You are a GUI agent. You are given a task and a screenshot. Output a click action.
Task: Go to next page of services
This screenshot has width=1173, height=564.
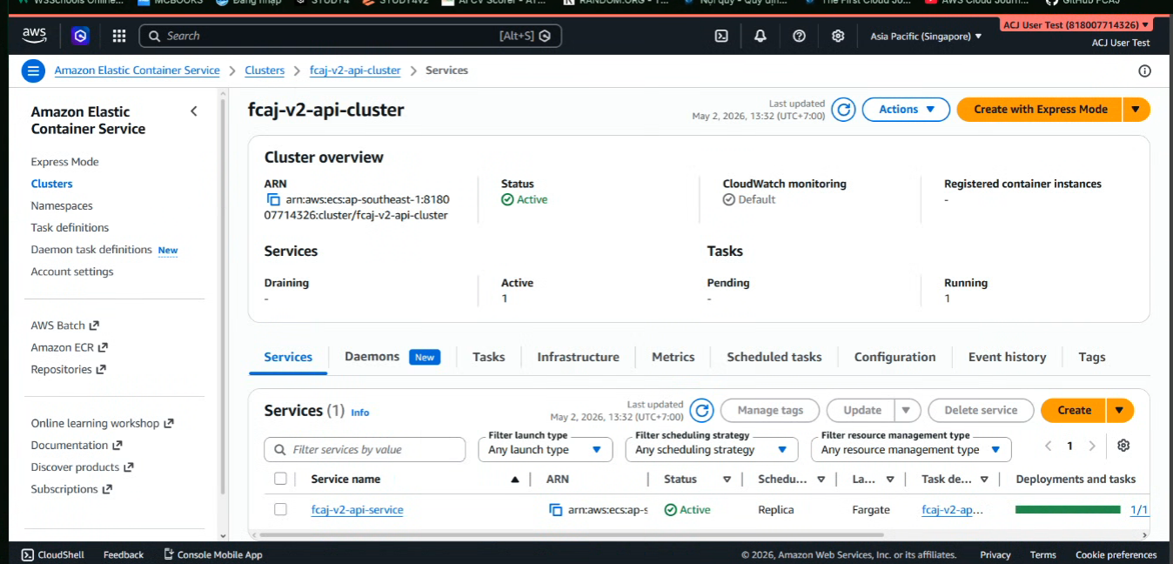pos(1092,446)
